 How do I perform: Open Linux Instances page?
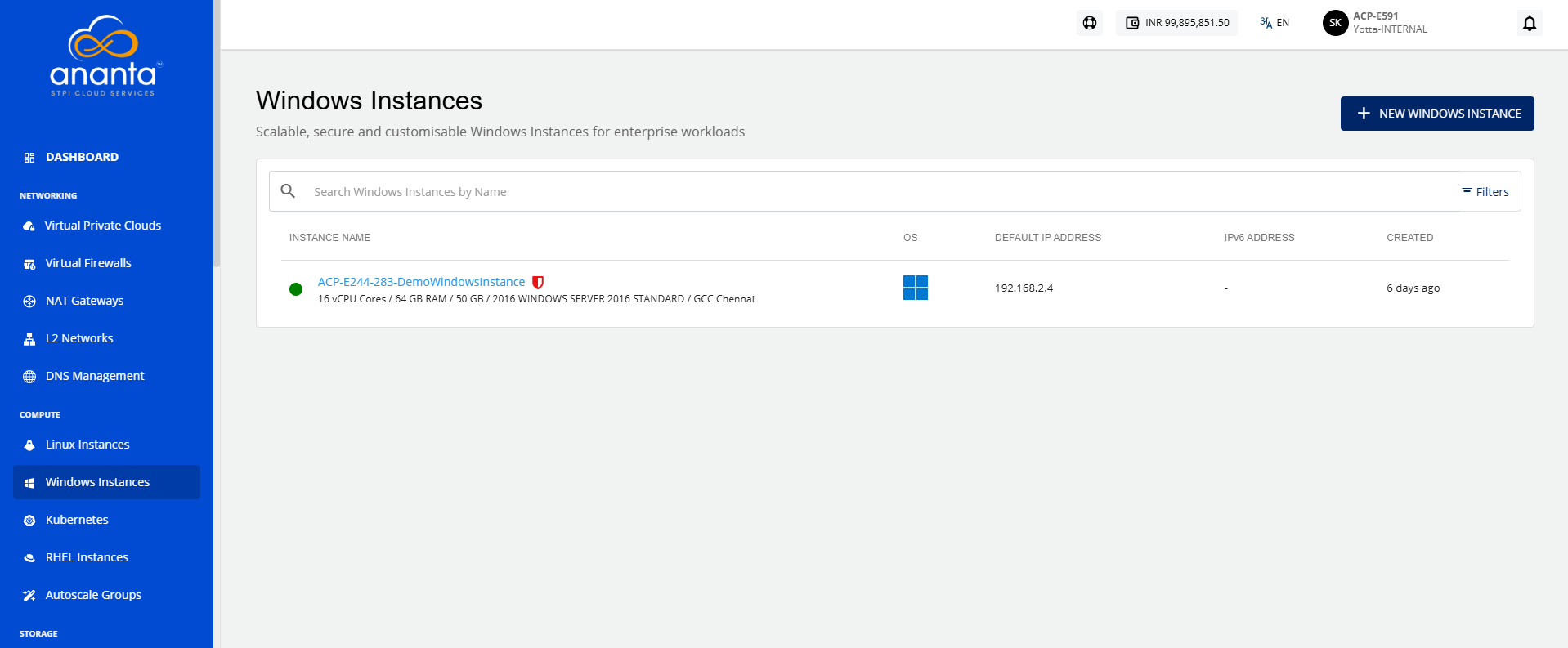click(106, 445)
